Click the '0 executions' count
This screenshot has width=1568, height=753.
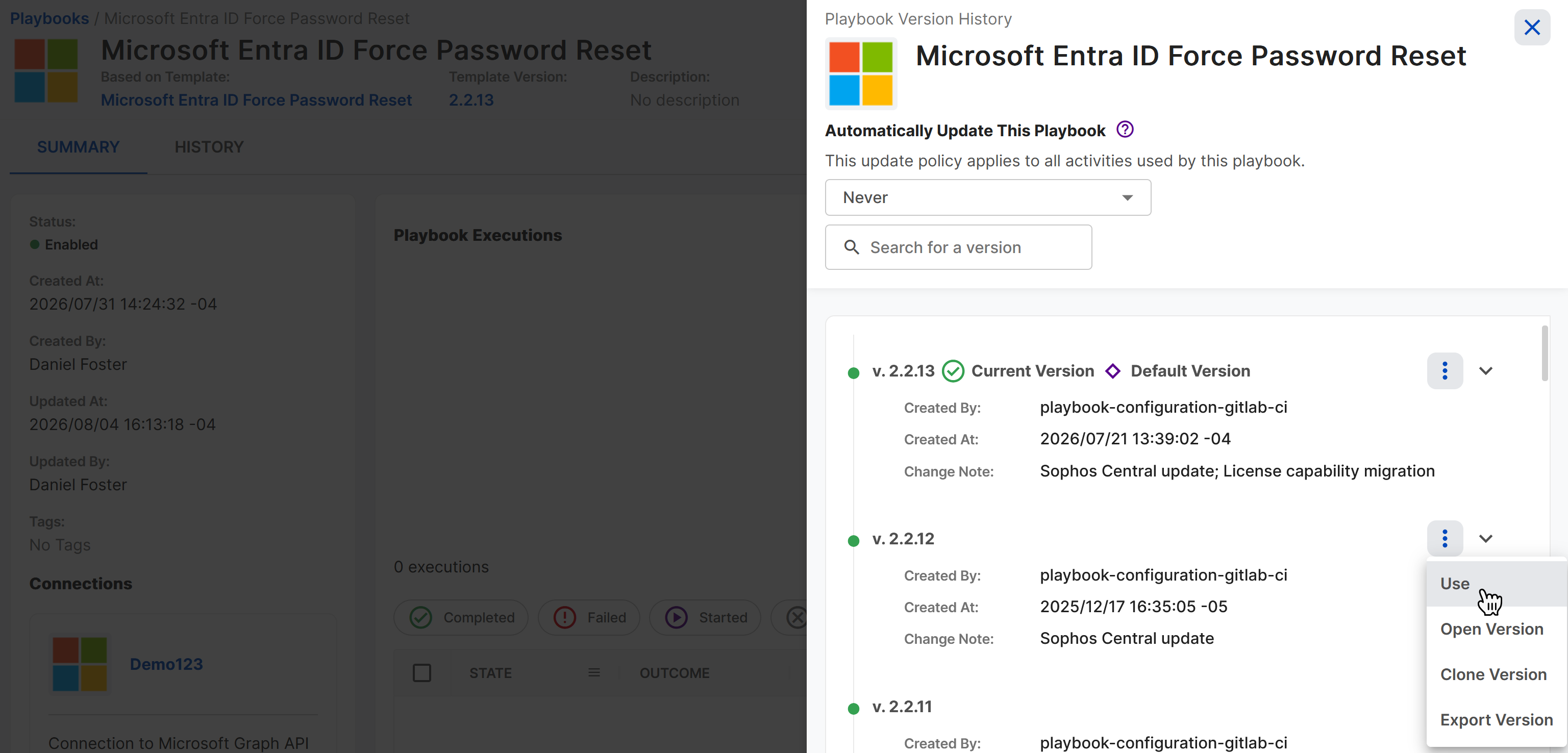441,567
